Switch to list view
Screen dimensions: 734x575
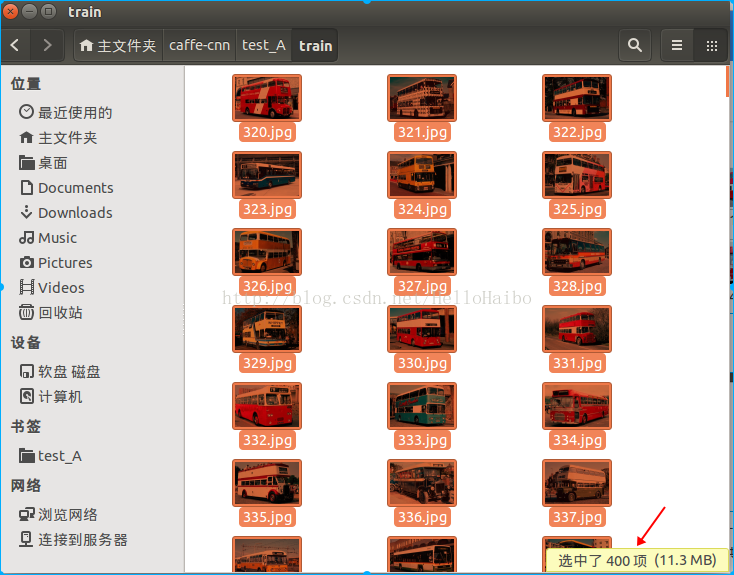click(676, 45)
